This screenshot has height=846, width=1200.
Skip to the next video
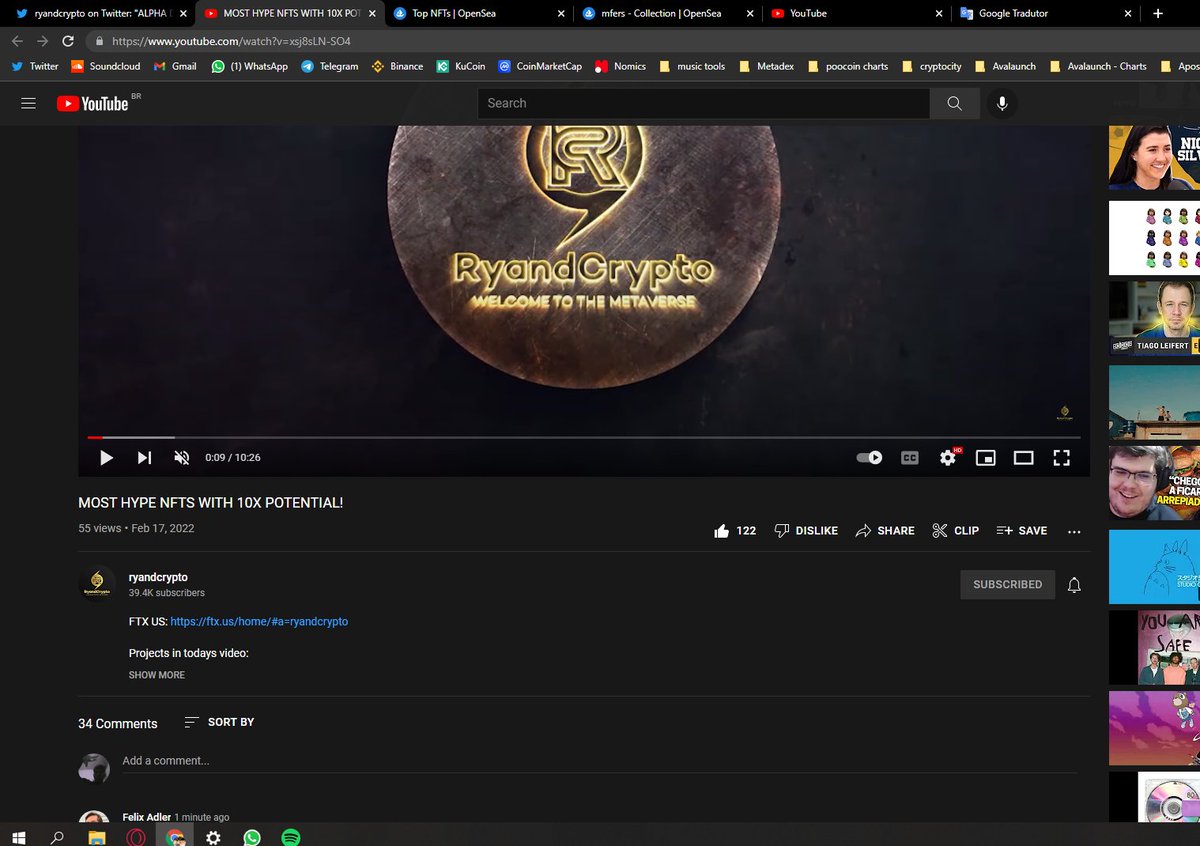point(144,457)
